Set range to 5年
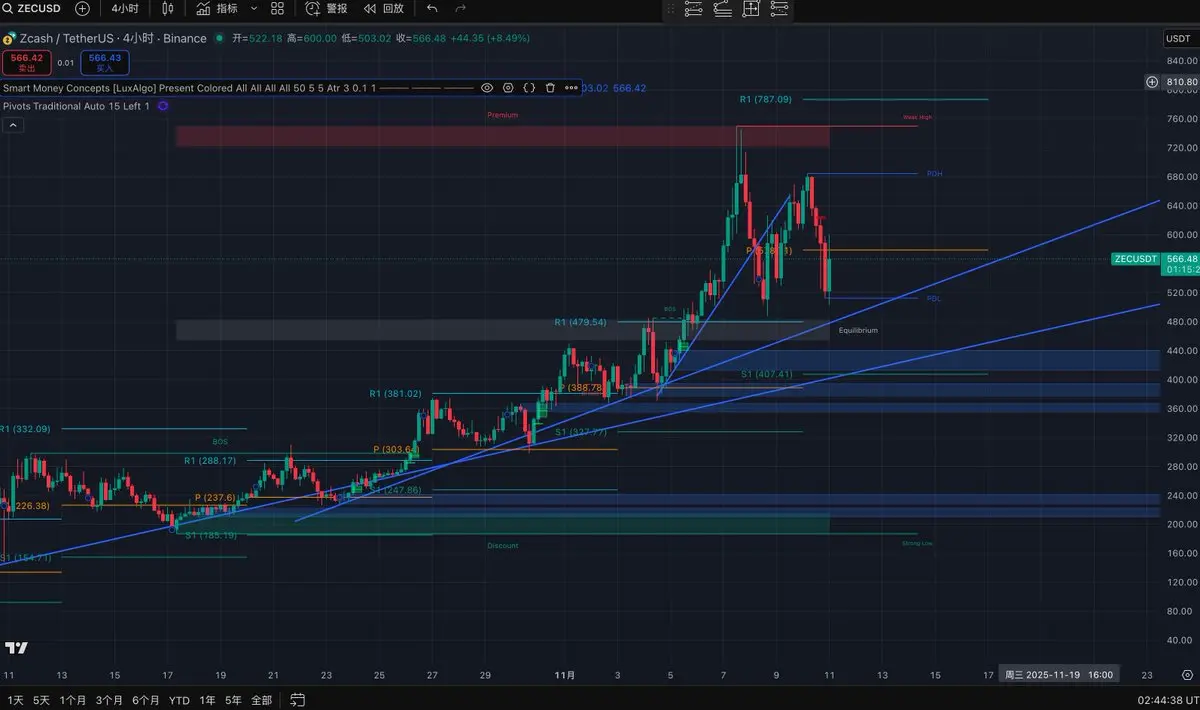 coord(233,700)
